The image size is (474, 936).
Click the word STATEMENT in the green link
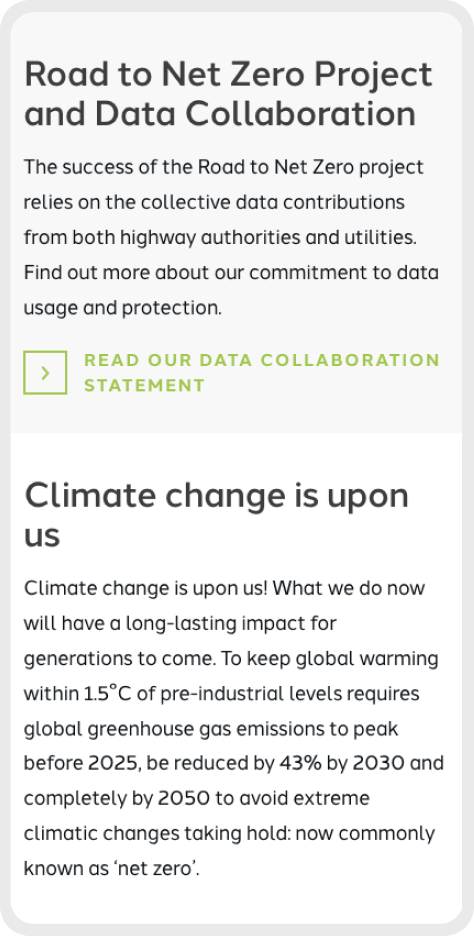144,386
